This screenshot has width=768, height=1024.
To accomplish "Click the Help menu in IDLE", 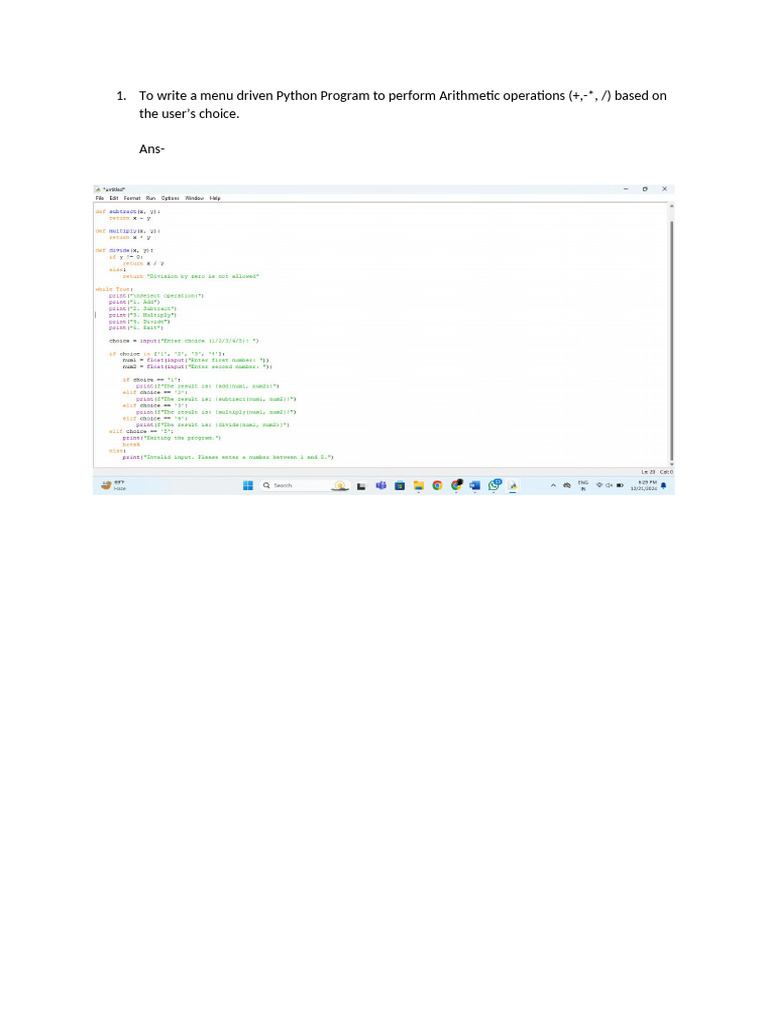I will click(x=215, y=198).
